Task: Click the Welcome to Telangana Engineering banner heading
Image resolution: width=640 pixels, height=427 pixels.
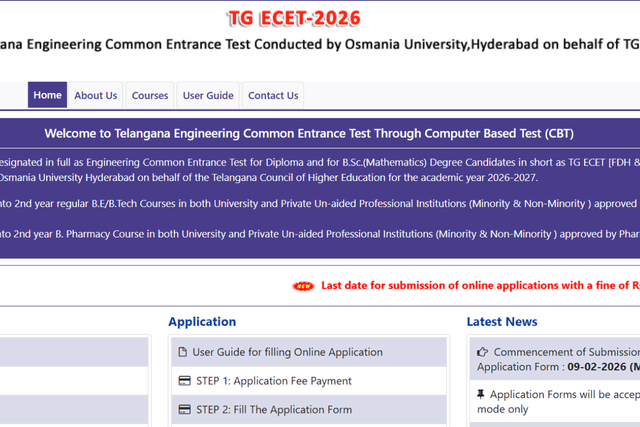Action: coord(309,133)
